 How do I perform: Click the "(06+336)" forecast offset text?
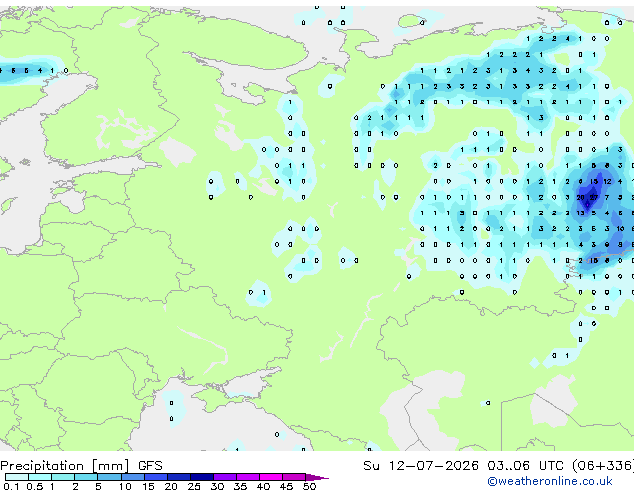603,466
